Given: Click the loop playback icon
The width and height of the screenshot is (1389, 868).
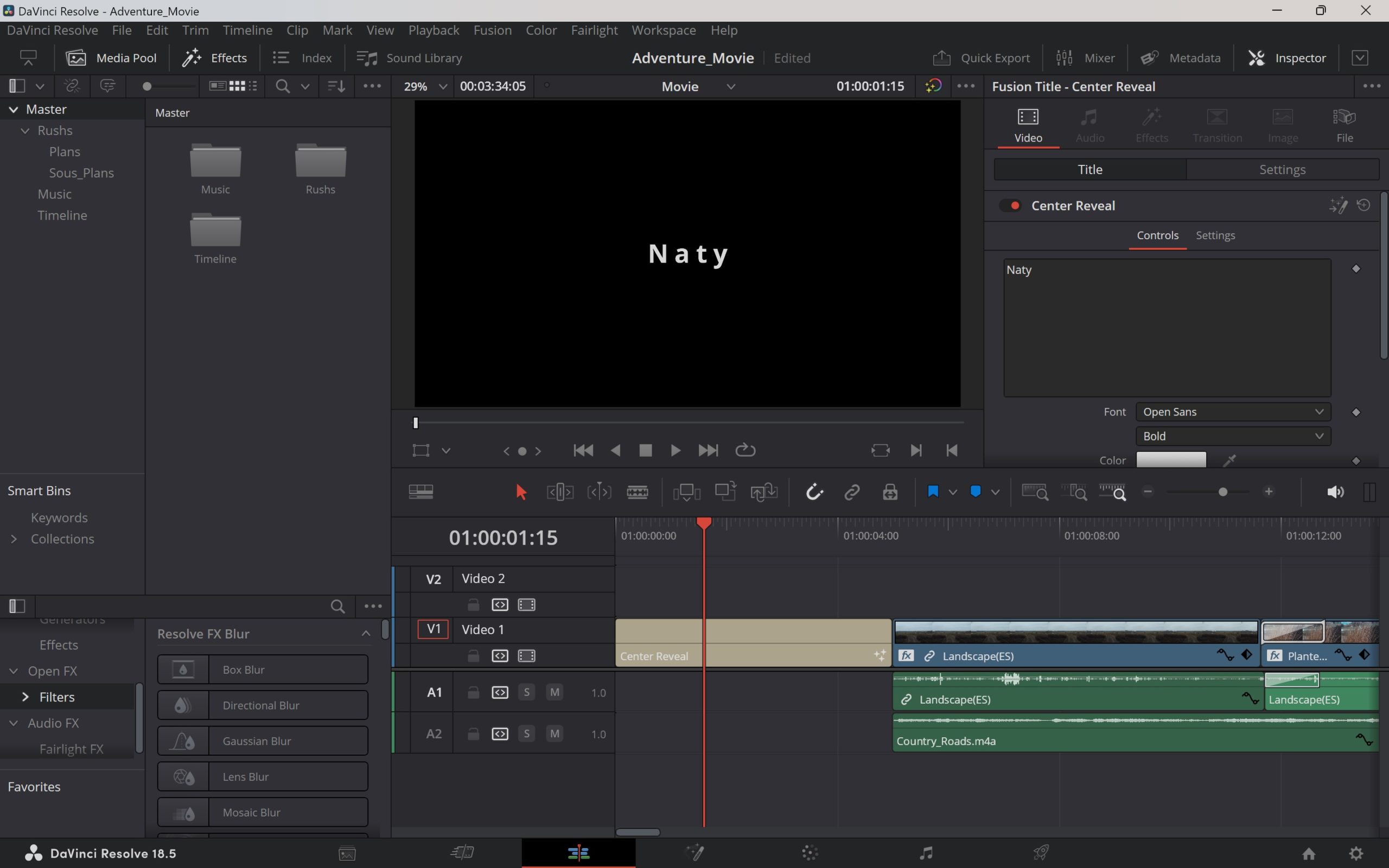Looking at the screenshot, I should [x=745, y=450].
